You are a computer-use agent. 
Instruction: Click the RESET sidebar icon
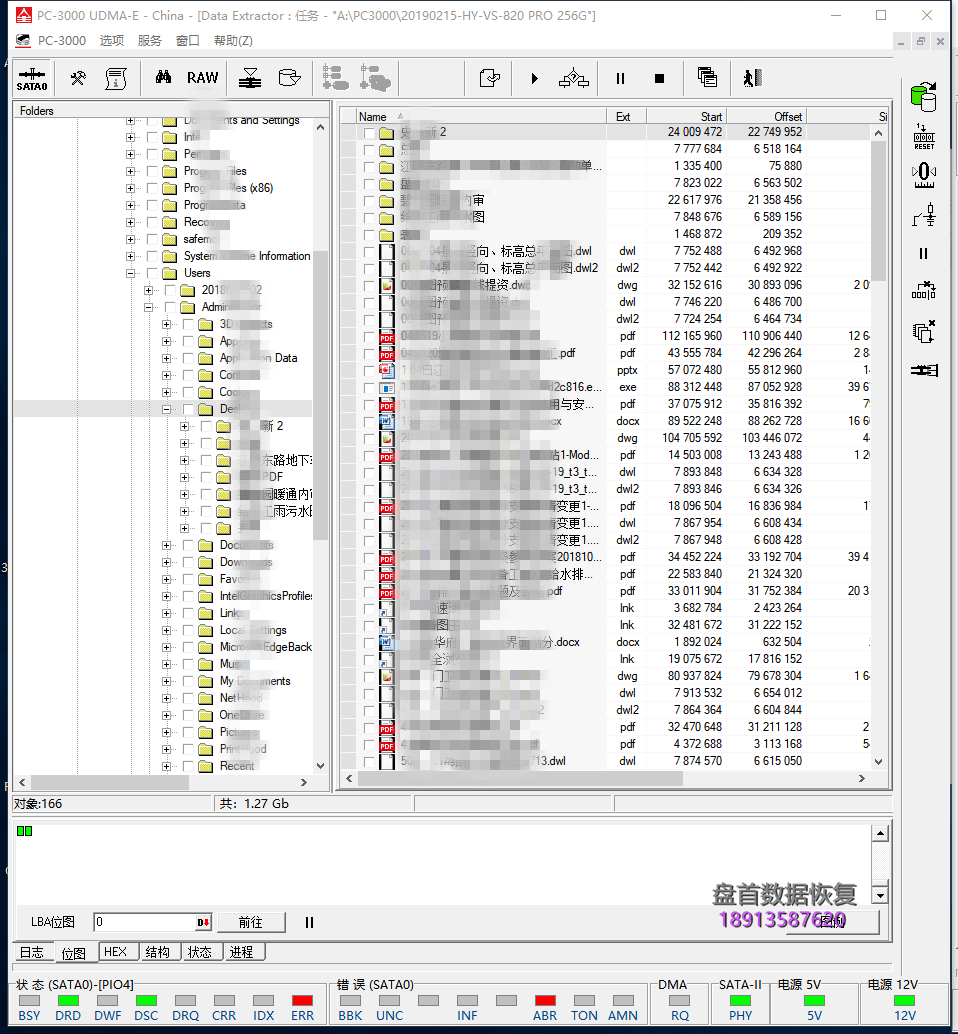[924, 137]
